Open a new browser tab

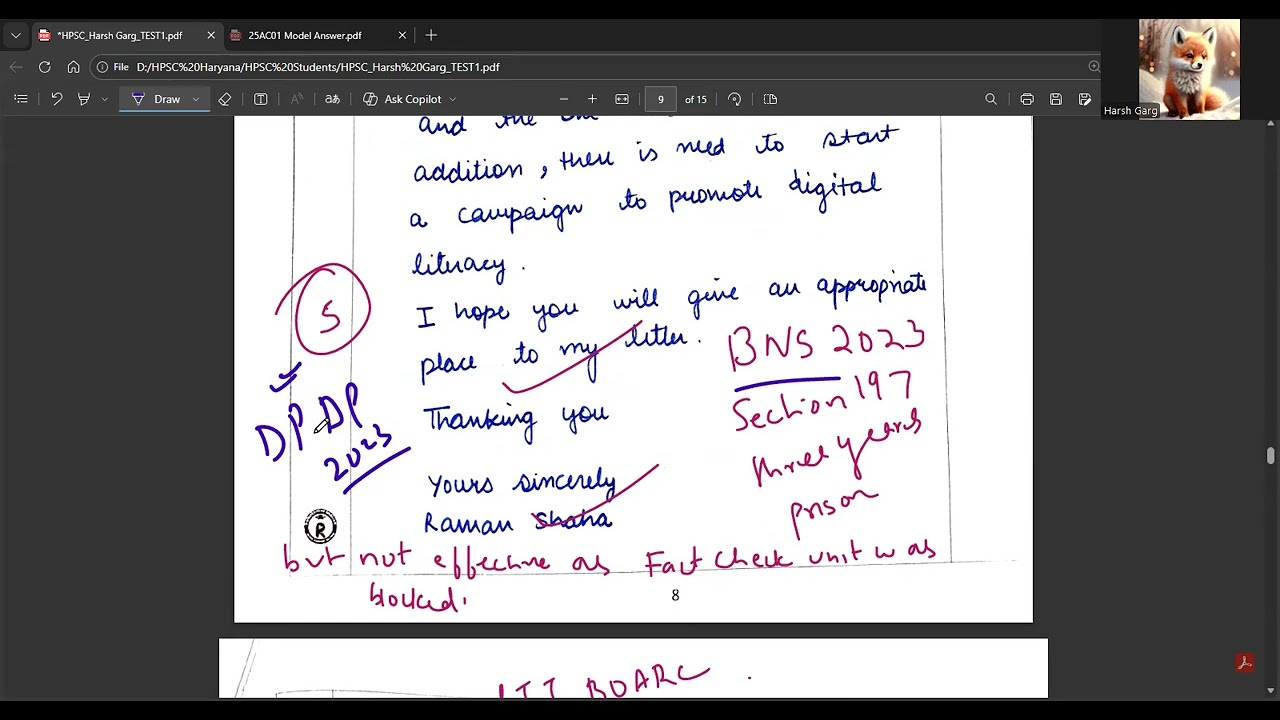click(431, 35)
